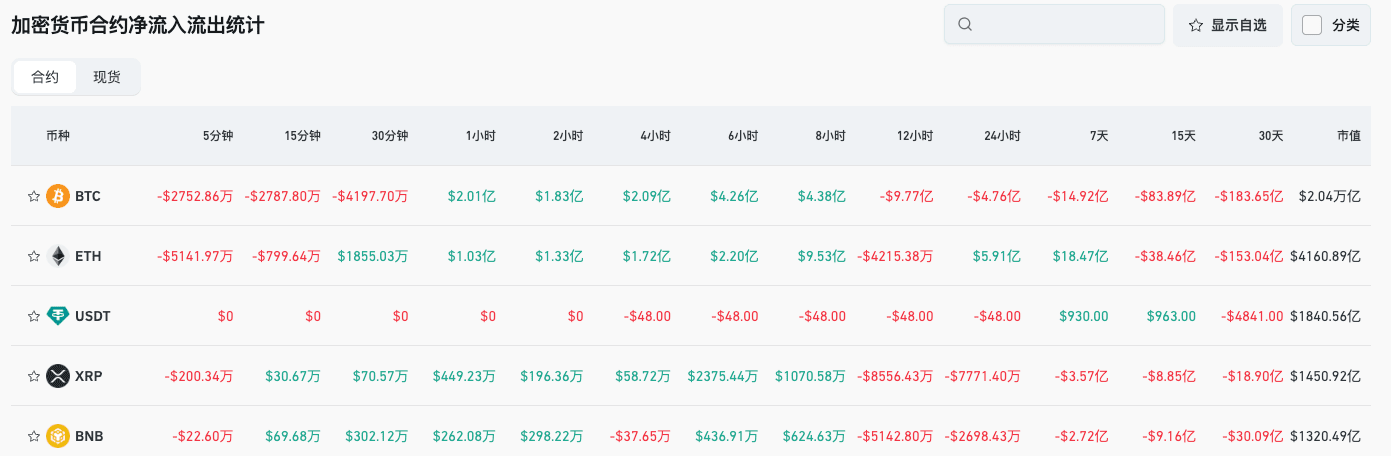Switch to the 现货 tab
This screenshot has height=456, width=1391.
[107, 77]
